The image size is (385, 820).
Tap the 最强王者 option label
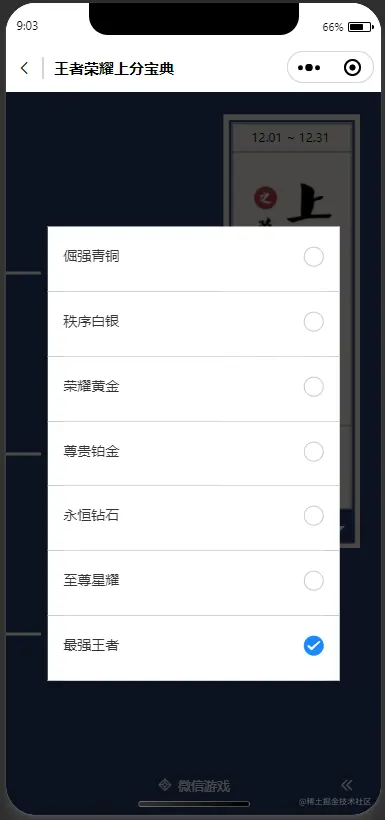(91, 645)
